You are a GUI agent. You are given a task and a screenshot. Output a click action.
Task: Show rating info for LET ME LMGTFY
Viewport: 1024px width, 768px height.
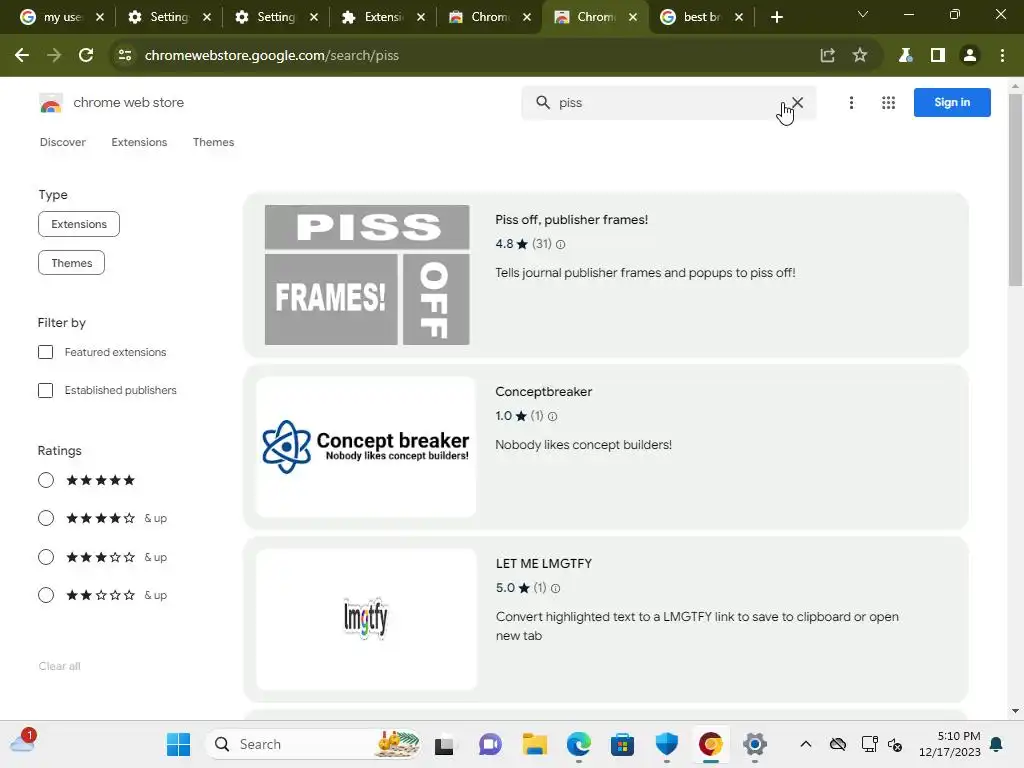pos(556,588)
